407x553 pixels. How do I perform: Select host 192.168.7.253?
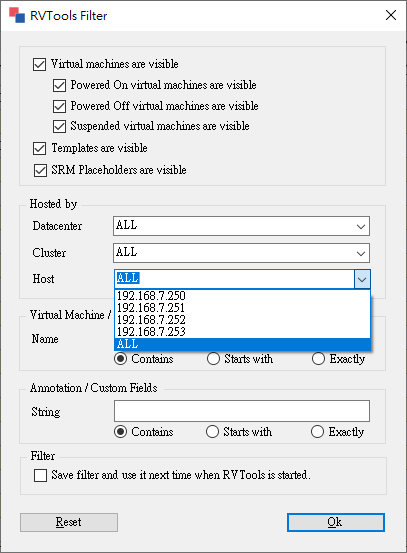pos(242,332)
